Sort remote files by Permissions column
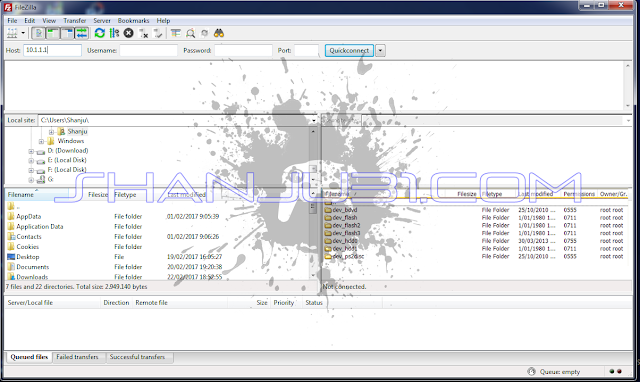 [x=579, y=194]
